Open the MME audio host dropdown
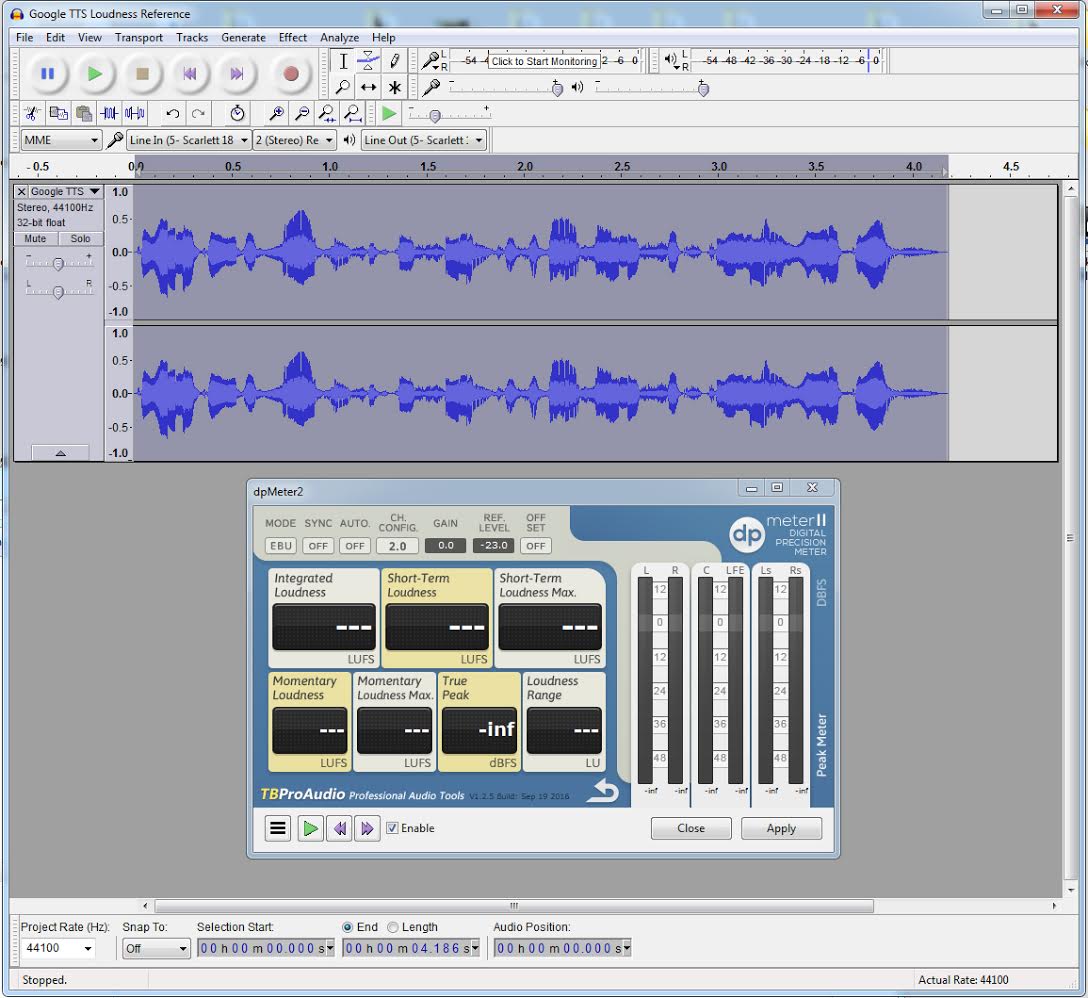The width and height of the screenshot is (1088, 998). [x=61, y=140]
